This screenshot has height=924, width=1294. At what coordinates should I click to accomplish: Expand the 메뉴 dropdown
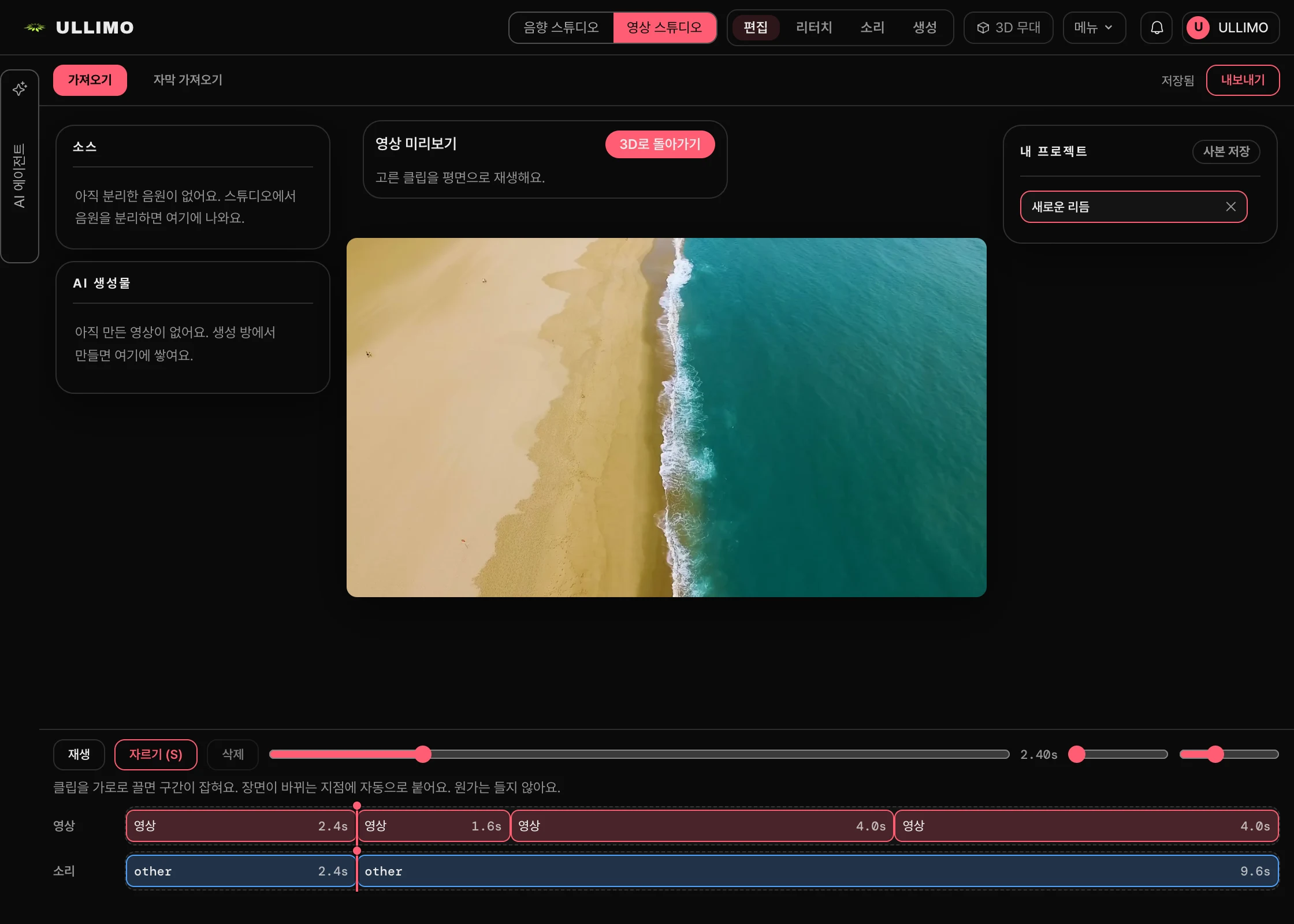coord(1094,28)
